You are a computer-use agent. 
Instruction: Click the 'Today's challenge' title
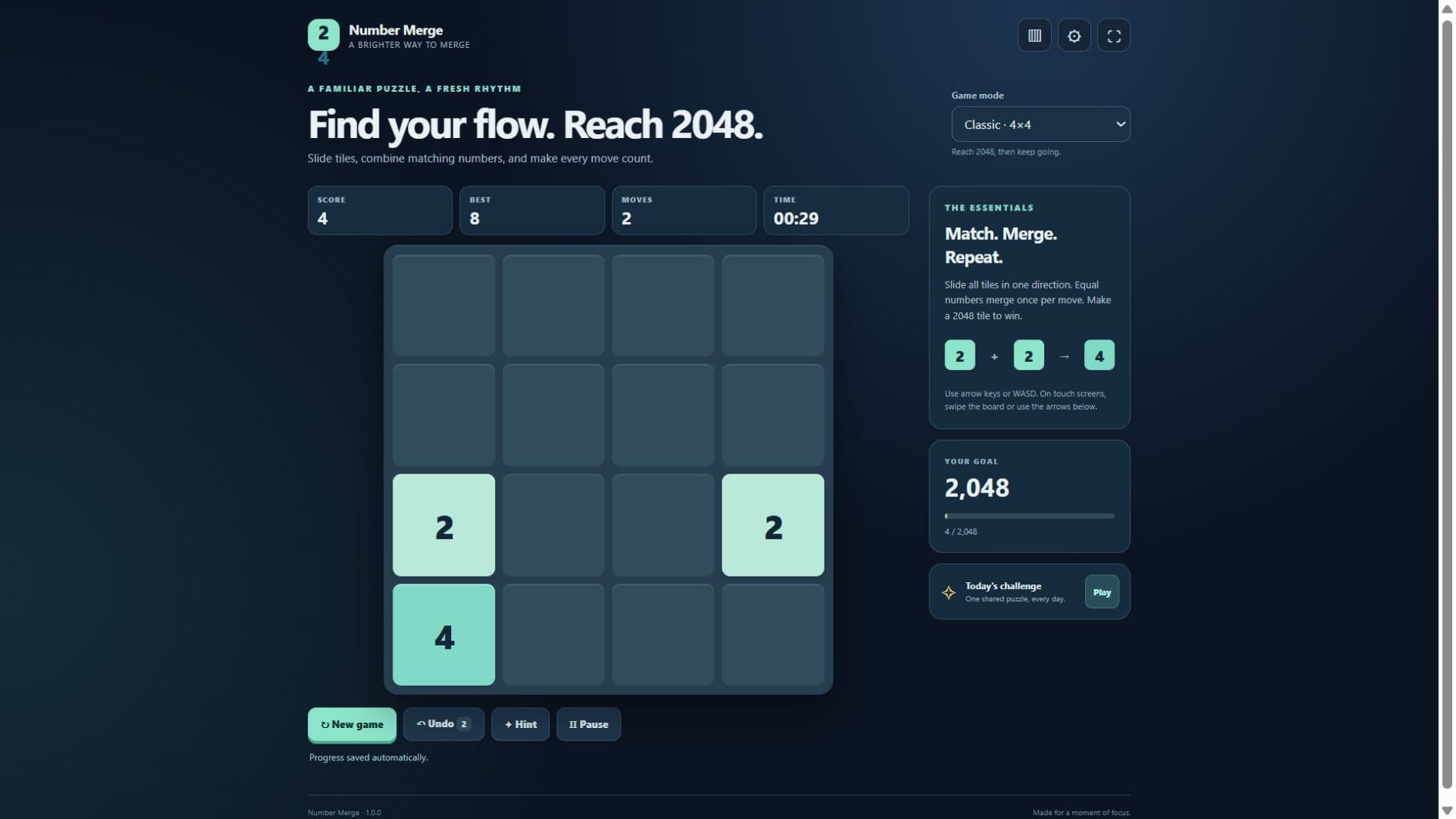[x=1003, y=586]
